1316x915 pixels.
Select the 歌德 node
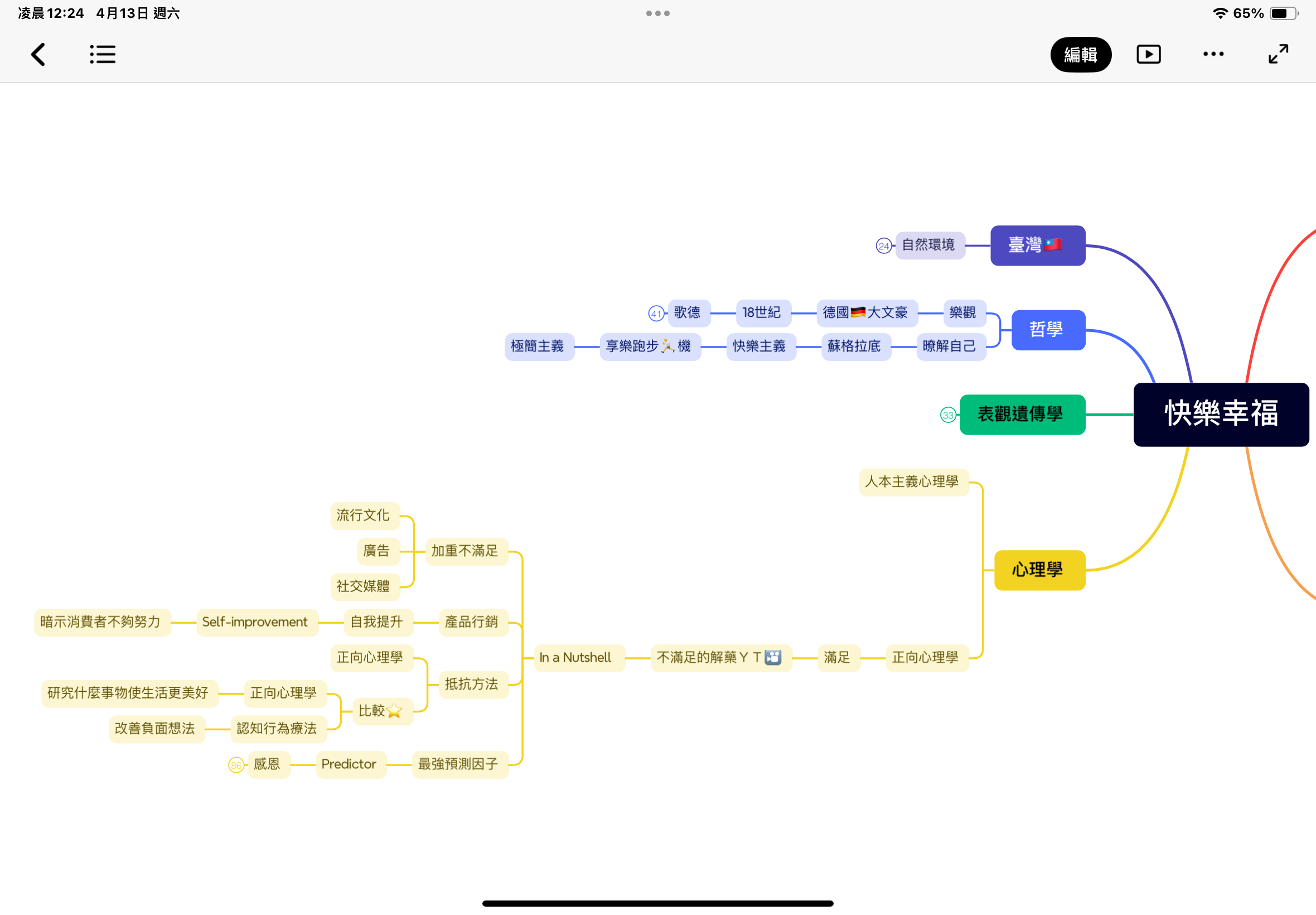689,313
